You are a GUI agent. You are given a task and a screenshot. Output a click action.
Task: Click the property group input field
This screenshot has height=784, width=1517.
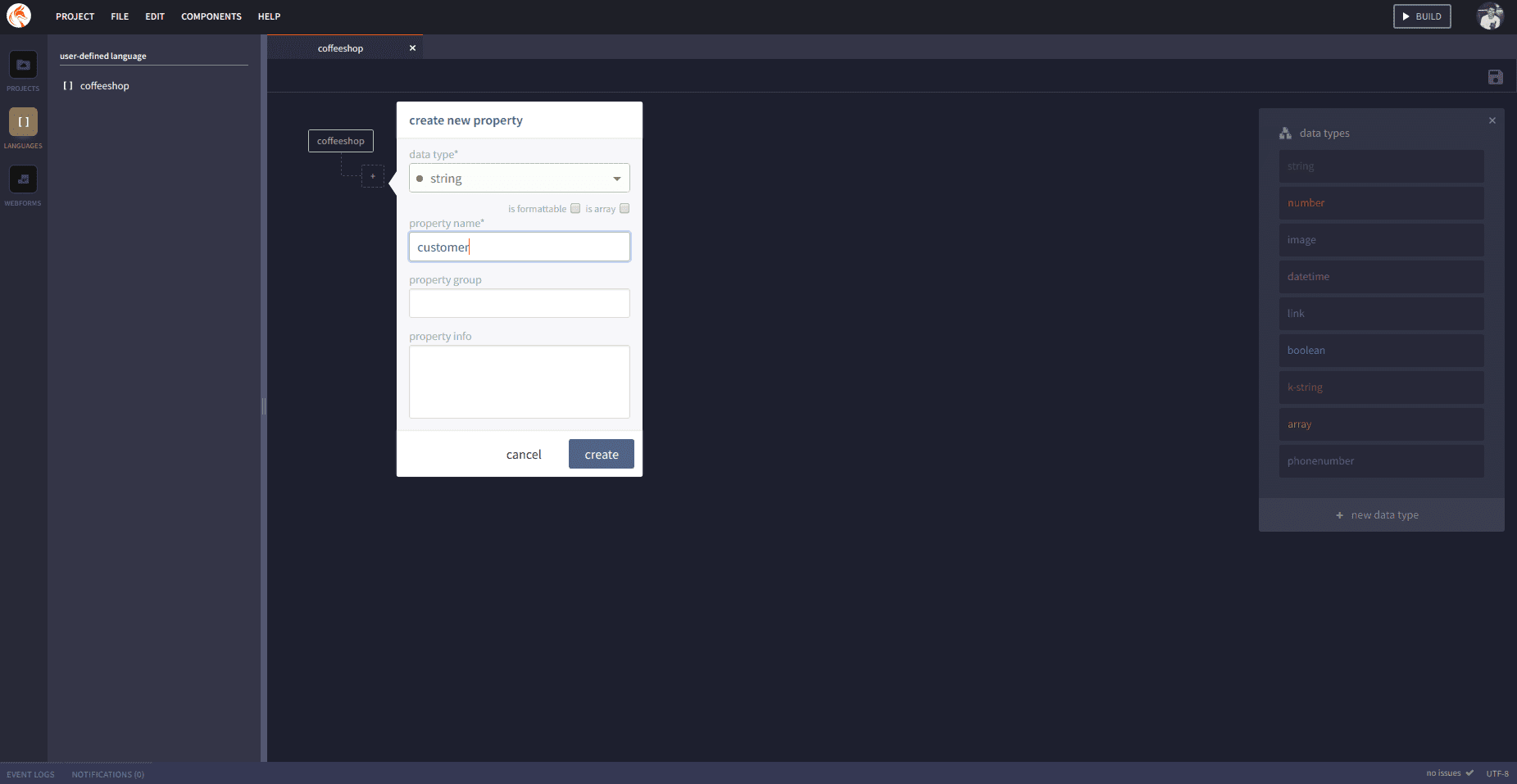519,303
